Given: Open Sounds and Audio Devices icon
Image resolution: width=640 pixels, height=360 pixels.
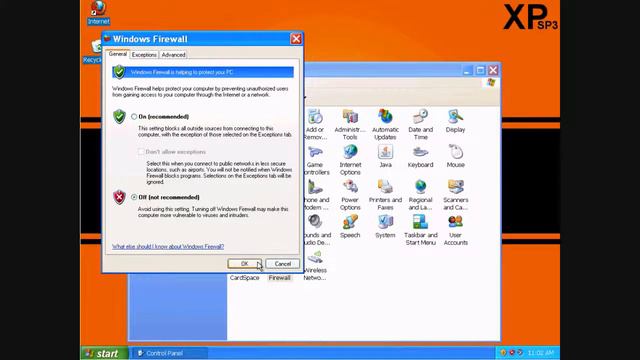Looking at the screenshot, I should (x=315, y=222).
